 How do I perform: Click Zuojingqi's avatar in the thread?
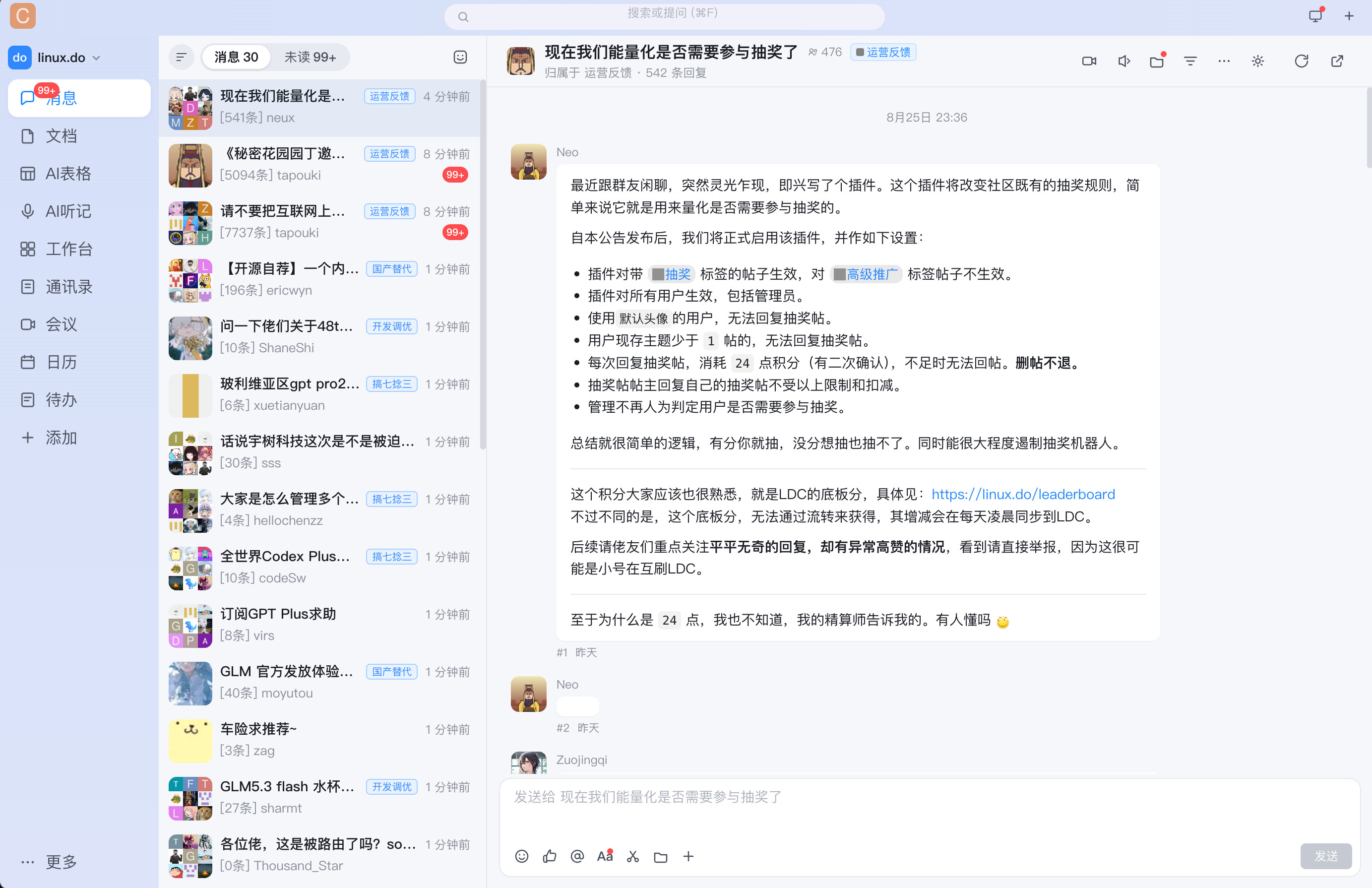pyautogui.click(x=528, y=762)
